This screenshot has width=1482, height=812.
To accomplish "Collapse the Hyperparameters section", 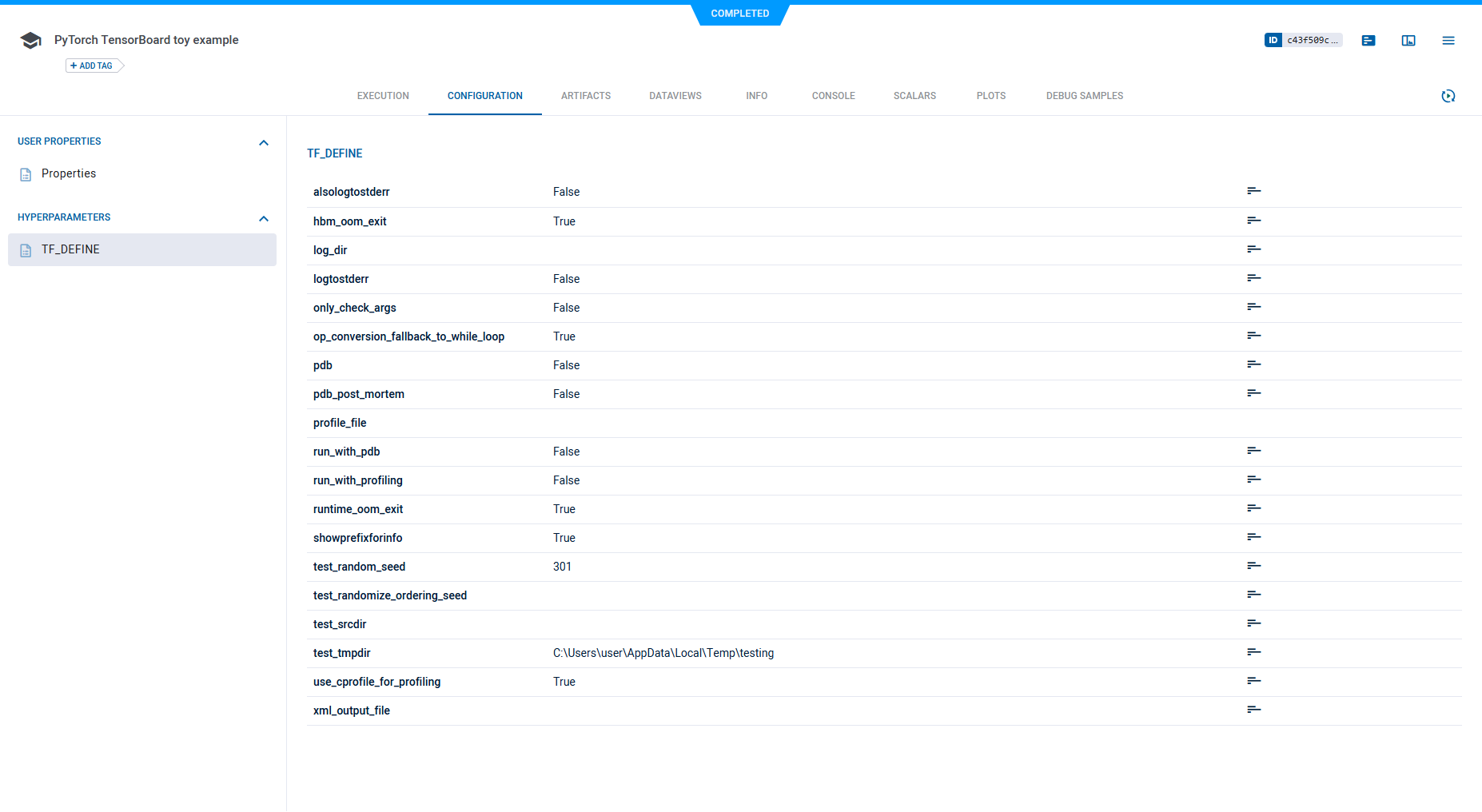I will coord(264,218).
